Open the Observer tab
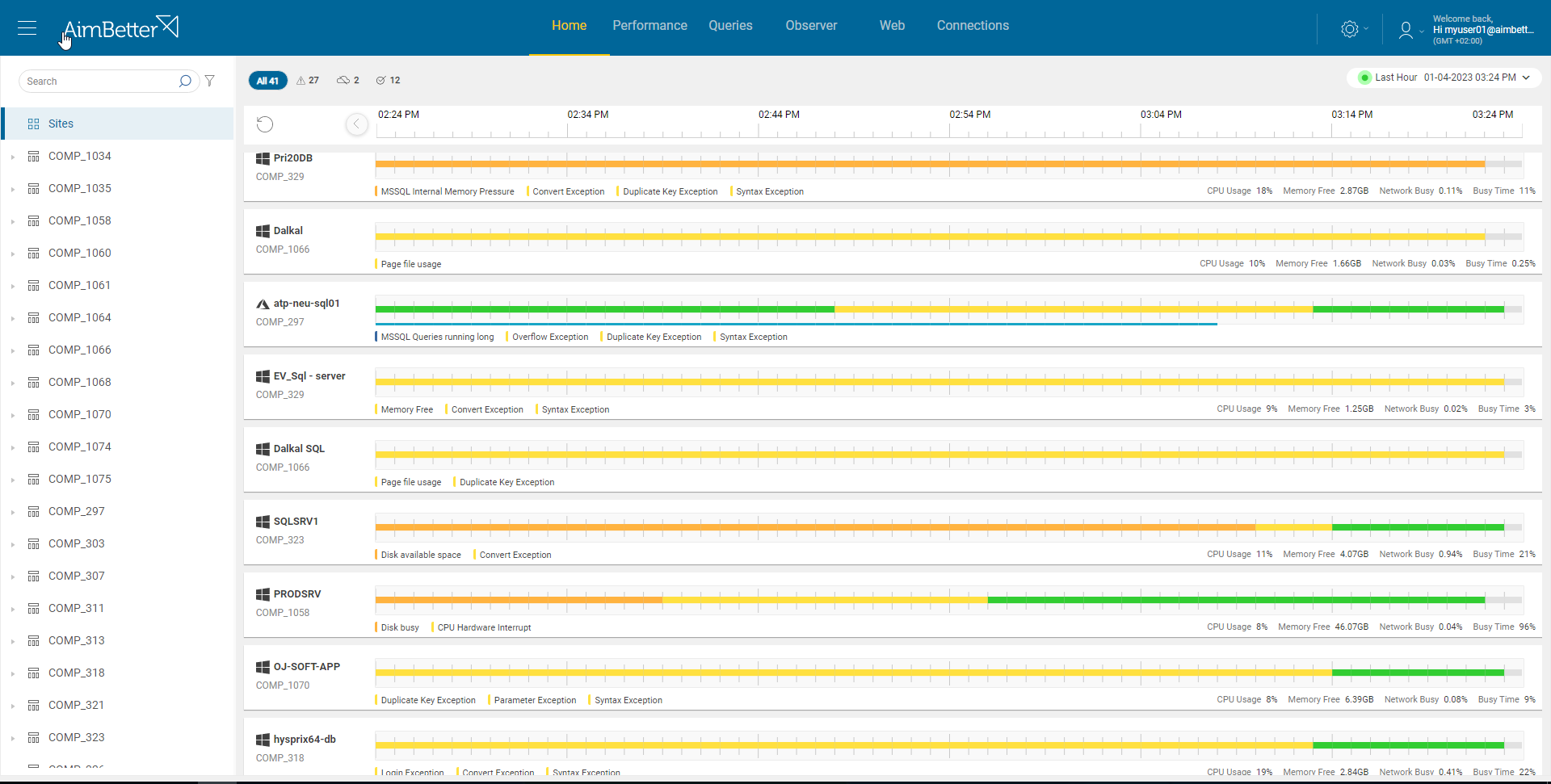1551x784 pixels. pyautogui.click(x=811, y=26)
